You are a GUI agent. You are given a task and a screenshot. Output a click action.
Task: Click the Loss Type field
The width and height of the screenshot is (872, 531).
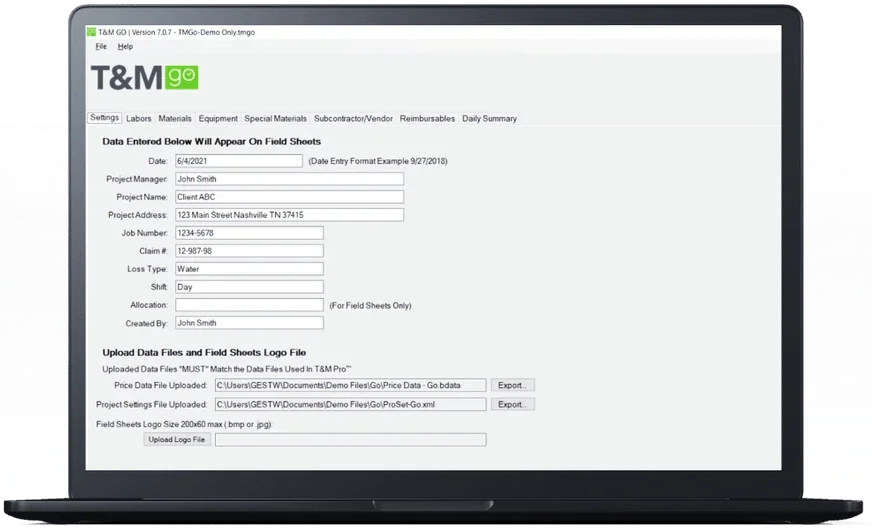tap(249, 269)
